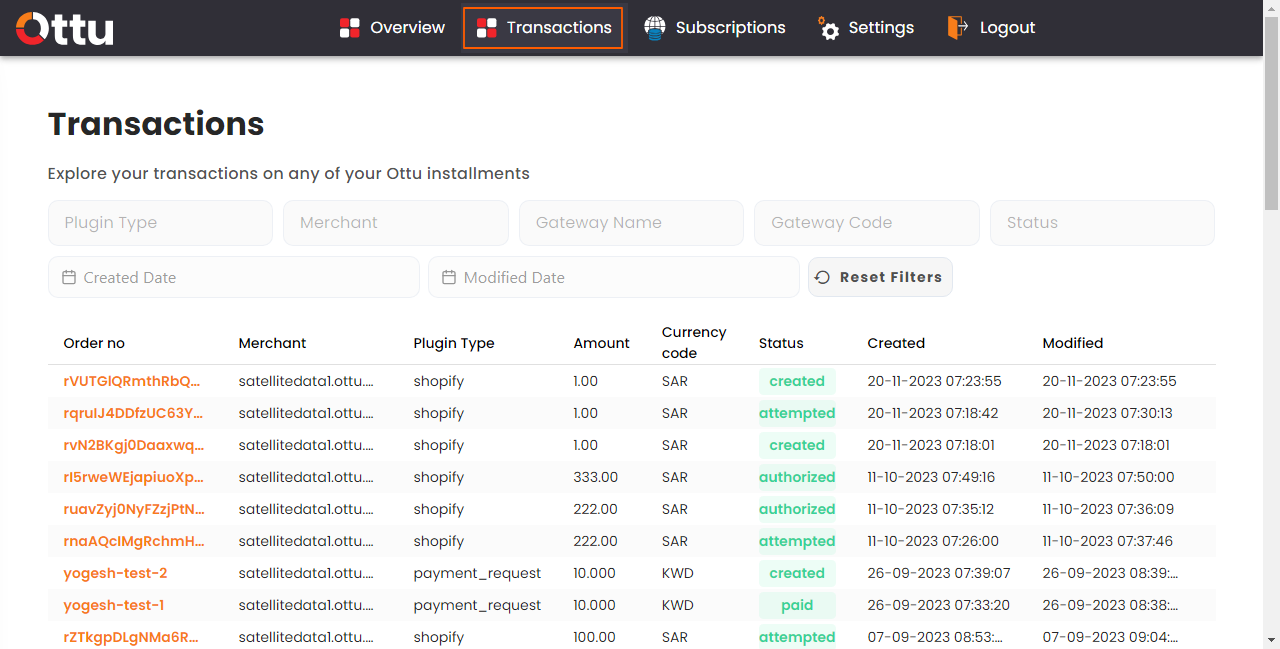The width and height of the screenshot is (1280, 649).
Task: Click the Reset Filters button
Action: click(880, 277)
